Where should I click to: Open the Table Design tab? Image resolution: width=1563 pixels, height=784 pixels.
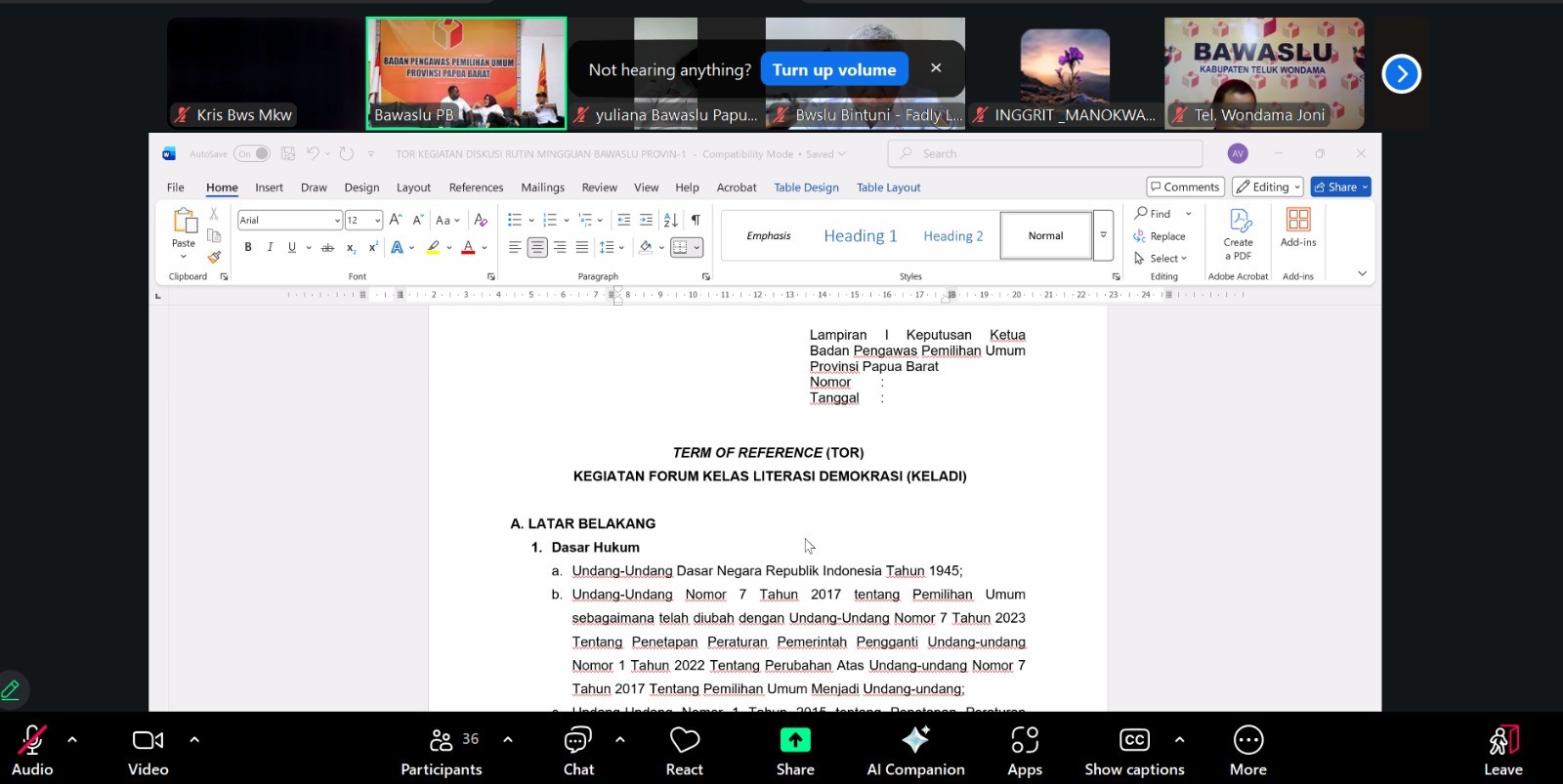[806, 187]
